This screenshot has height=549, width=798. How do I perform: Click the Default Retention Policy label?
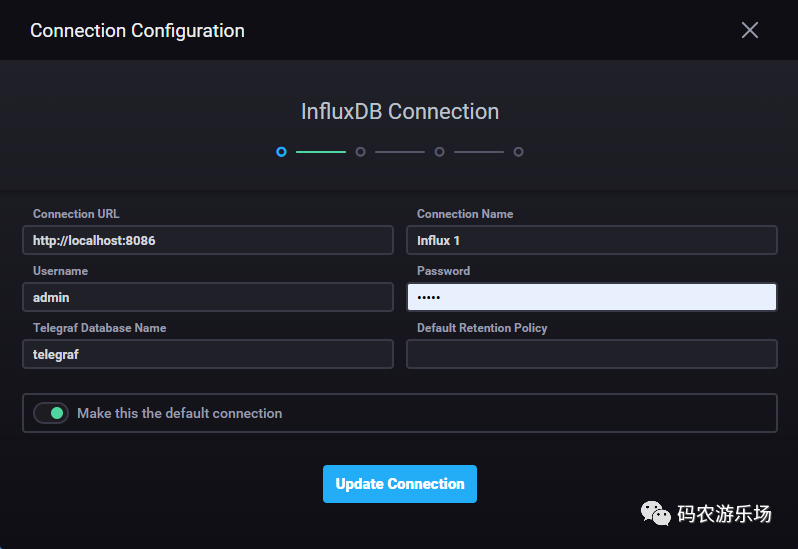coord(482,328)
